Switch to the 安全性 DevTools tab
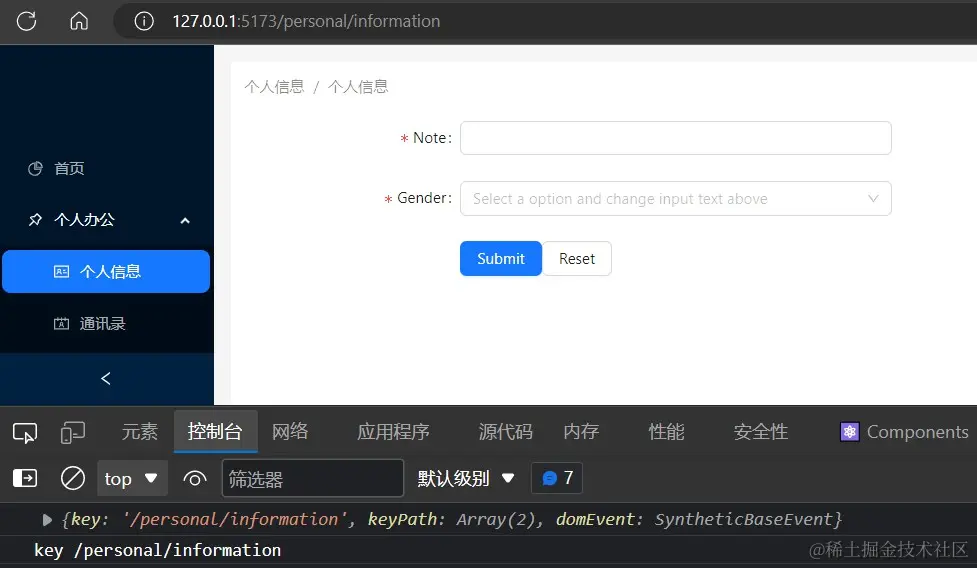The image size is (977, 568). (761, 432)
